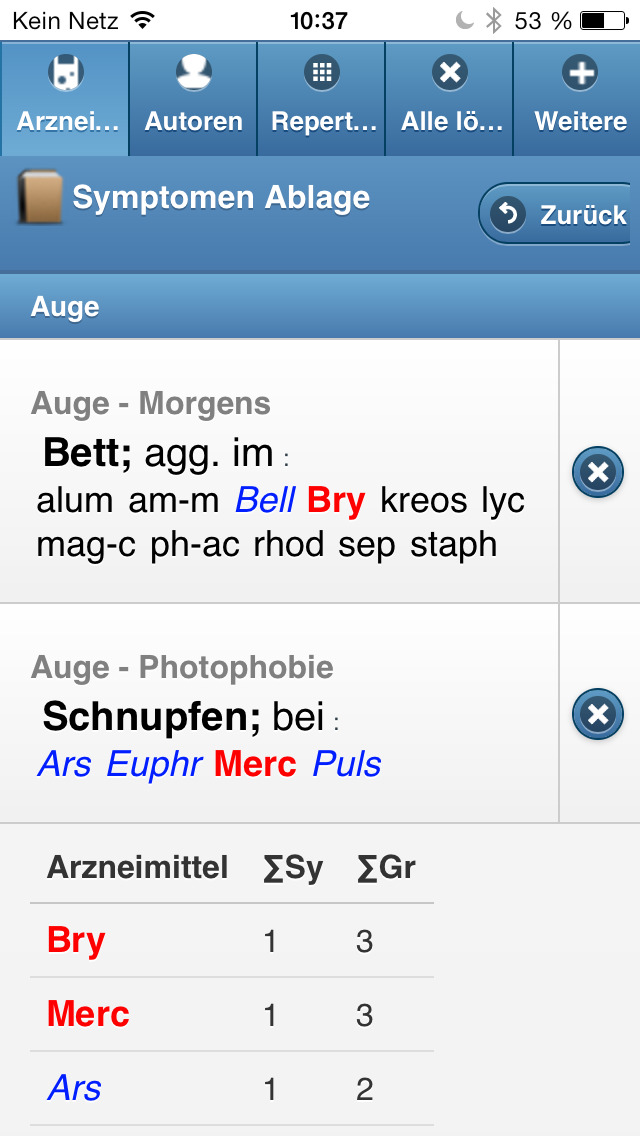Tap the Autoren person icon

194,73
